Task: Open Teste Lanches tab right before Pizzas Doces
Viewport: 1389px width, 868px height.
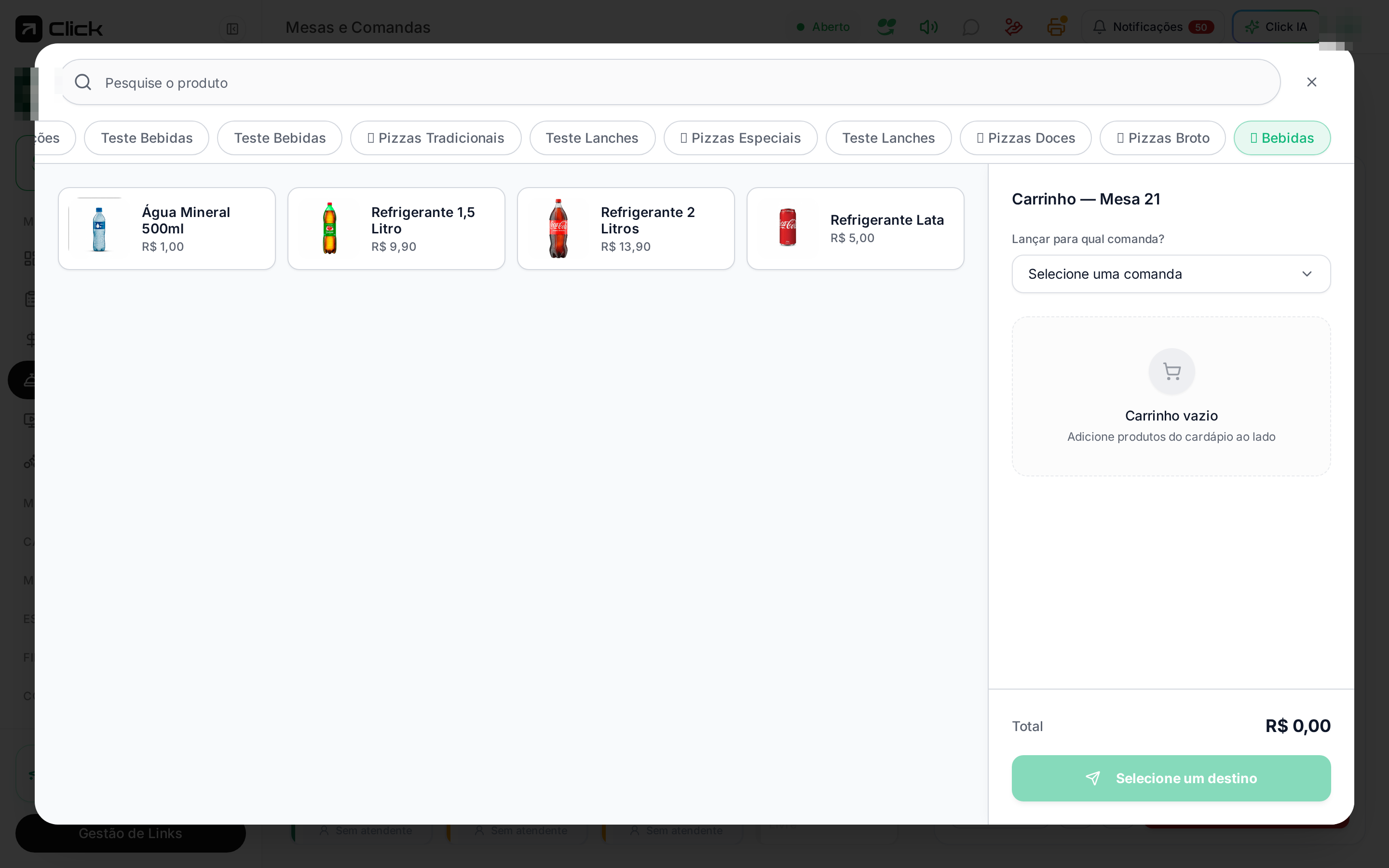Action: [x=888, y=138]
